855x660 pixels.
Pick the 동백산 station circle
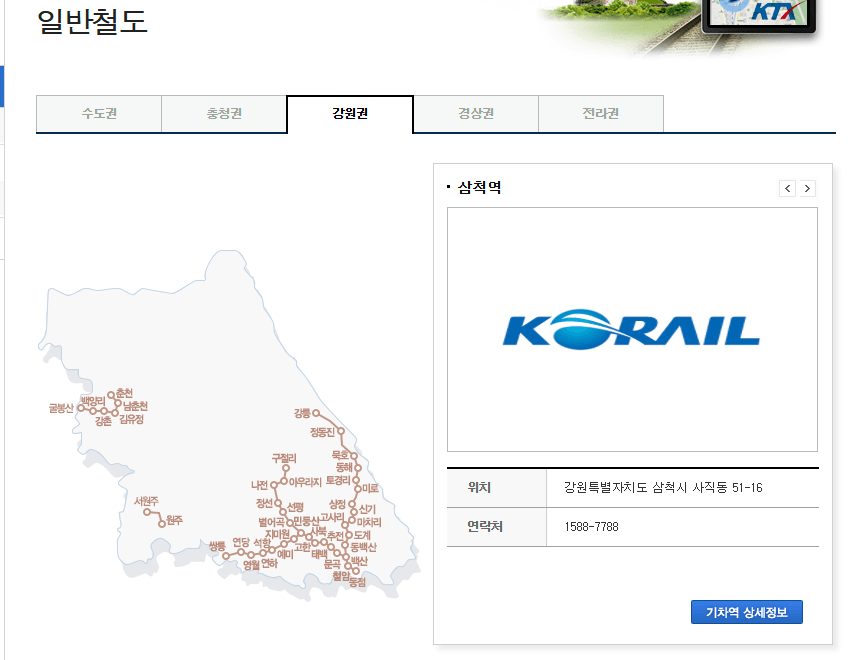click(345, 545)
